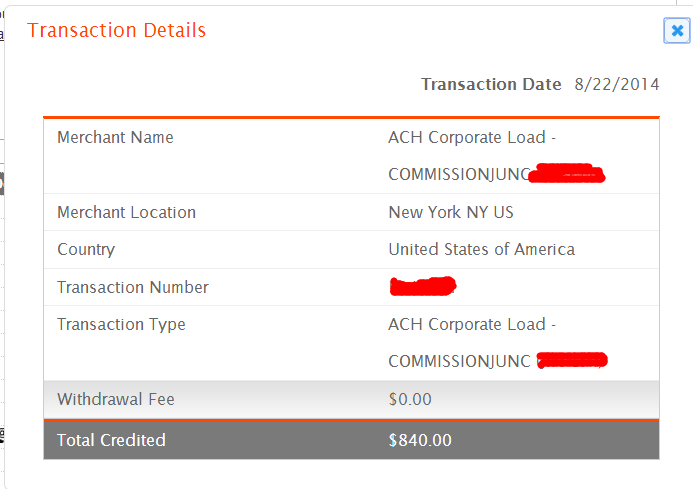
Task: Select the transaction date 8/22/2014
Action: 617,84
